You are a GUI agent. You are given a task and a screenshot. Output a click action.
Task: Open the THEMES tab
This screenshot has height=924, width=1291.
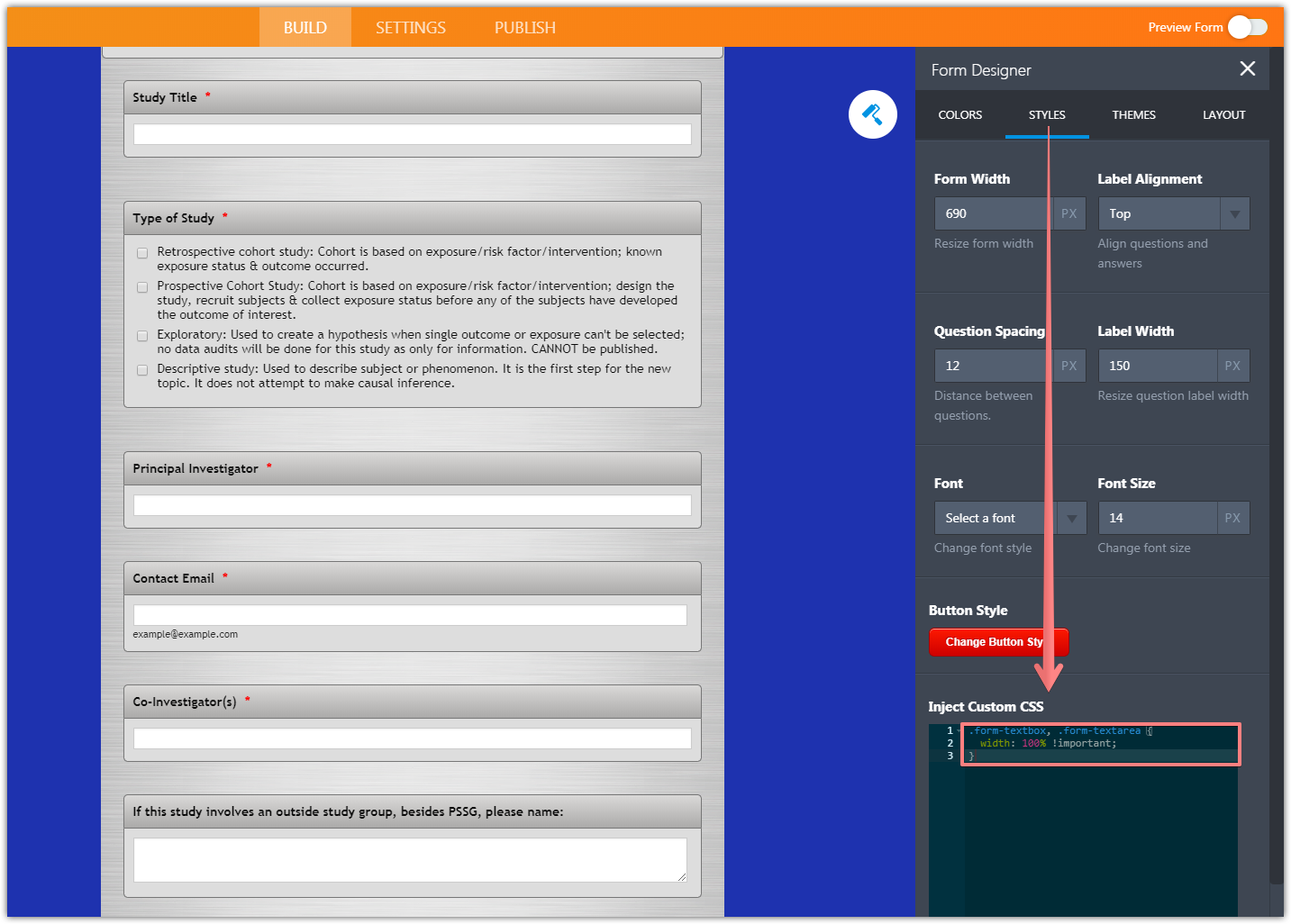point(1133,115)
